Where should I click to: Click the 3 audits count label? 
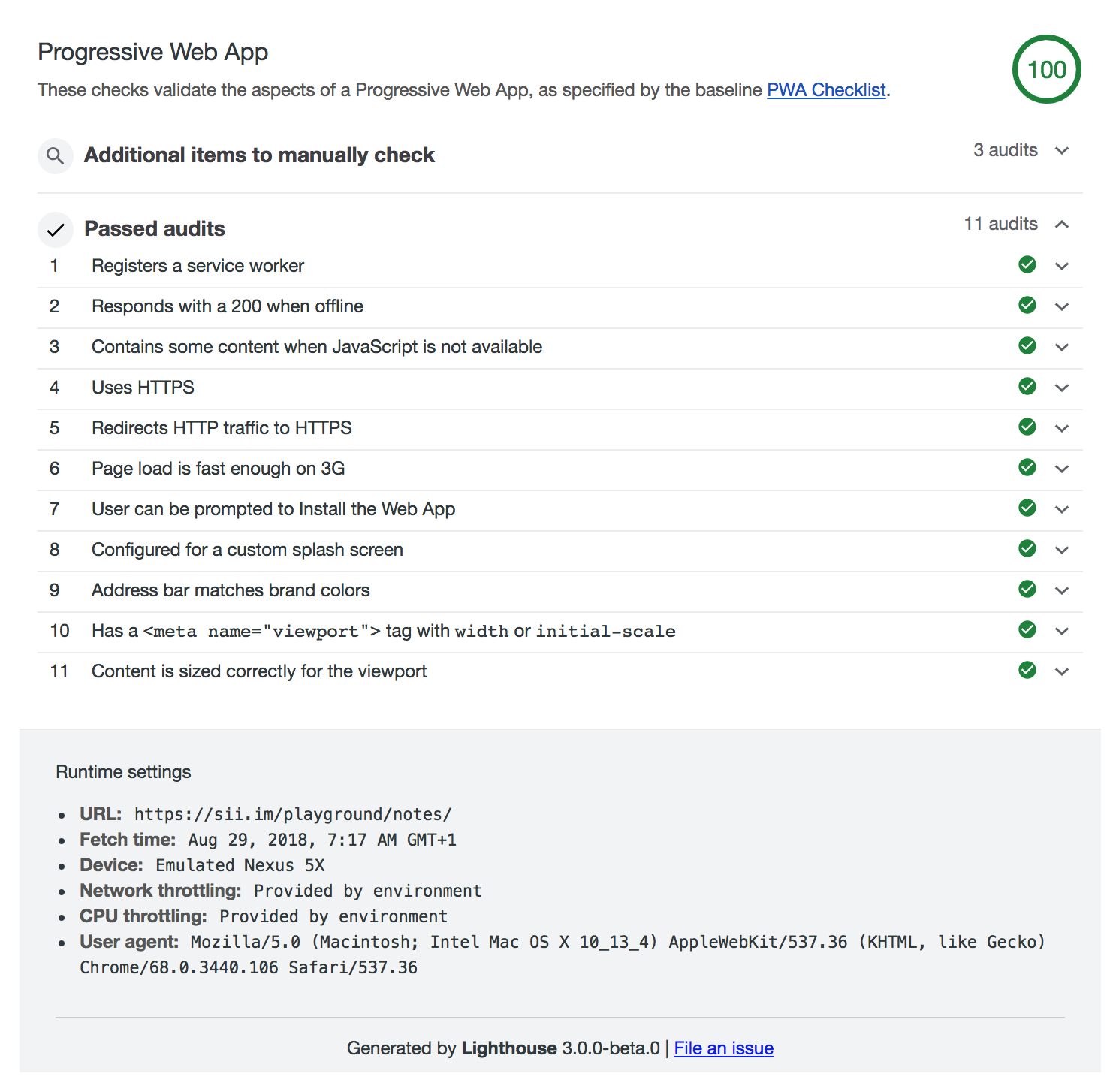1005,150
